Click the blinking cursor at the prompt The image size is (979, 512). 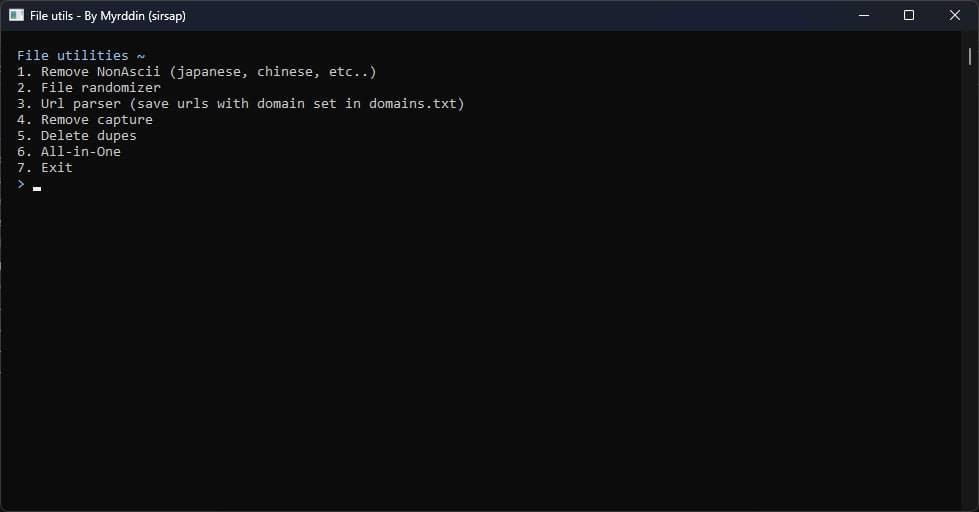[37, 188]
